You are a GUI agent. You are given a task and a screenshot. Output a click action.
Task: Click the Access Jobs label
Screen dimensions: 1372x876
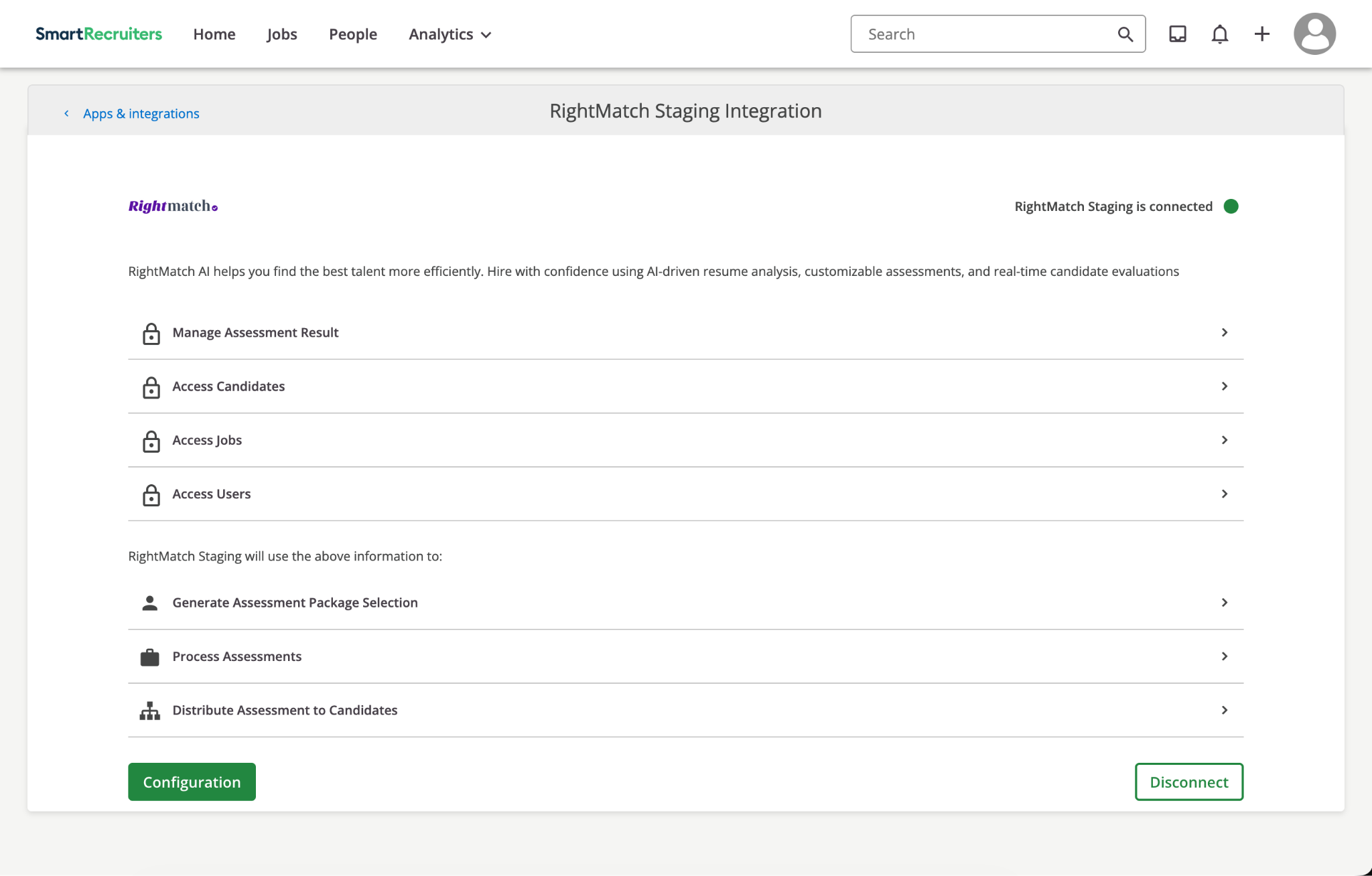click(x=207, y=440)
